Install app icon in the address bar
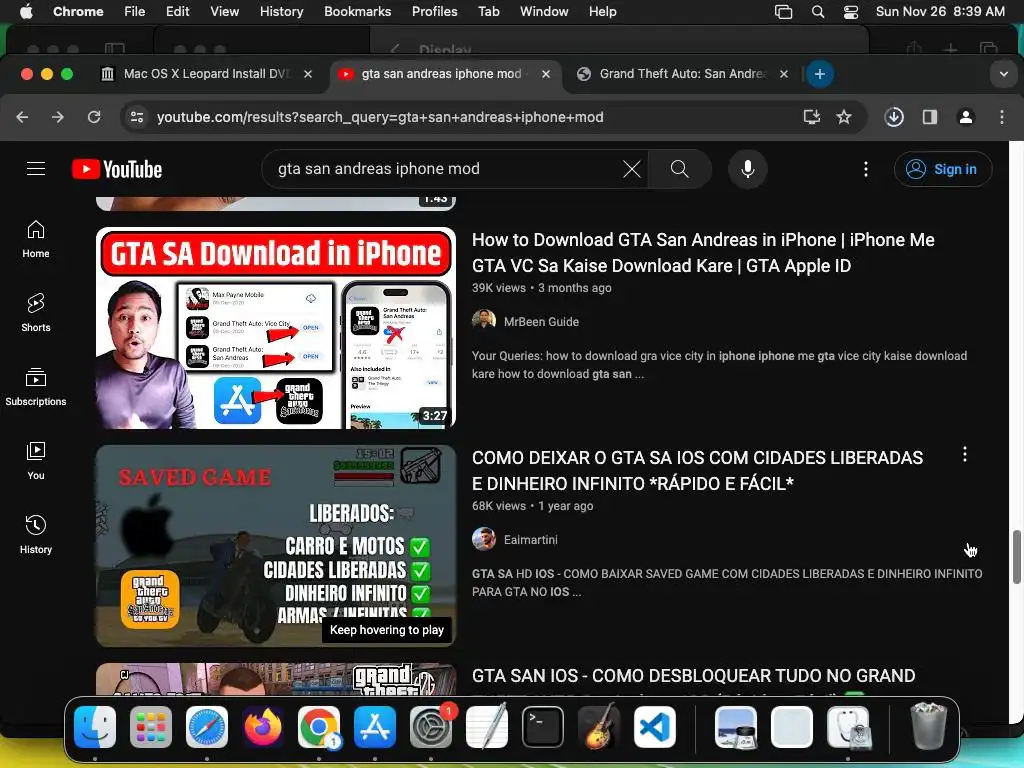The height and width of the screenshot is (768, 1024). [x=812, y=117]
